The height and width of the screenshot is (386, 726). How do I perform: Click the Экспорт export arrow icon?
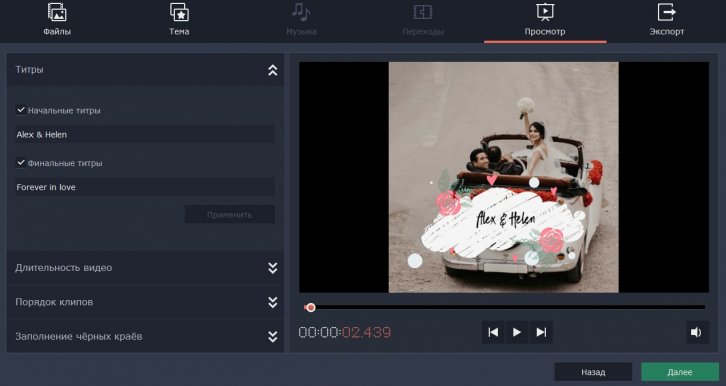[667, 12]
